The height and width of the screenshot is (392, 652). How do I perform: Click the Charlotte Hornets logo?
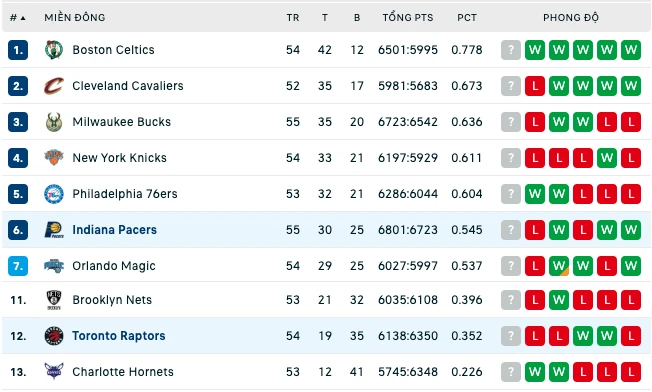click(54, 371)
